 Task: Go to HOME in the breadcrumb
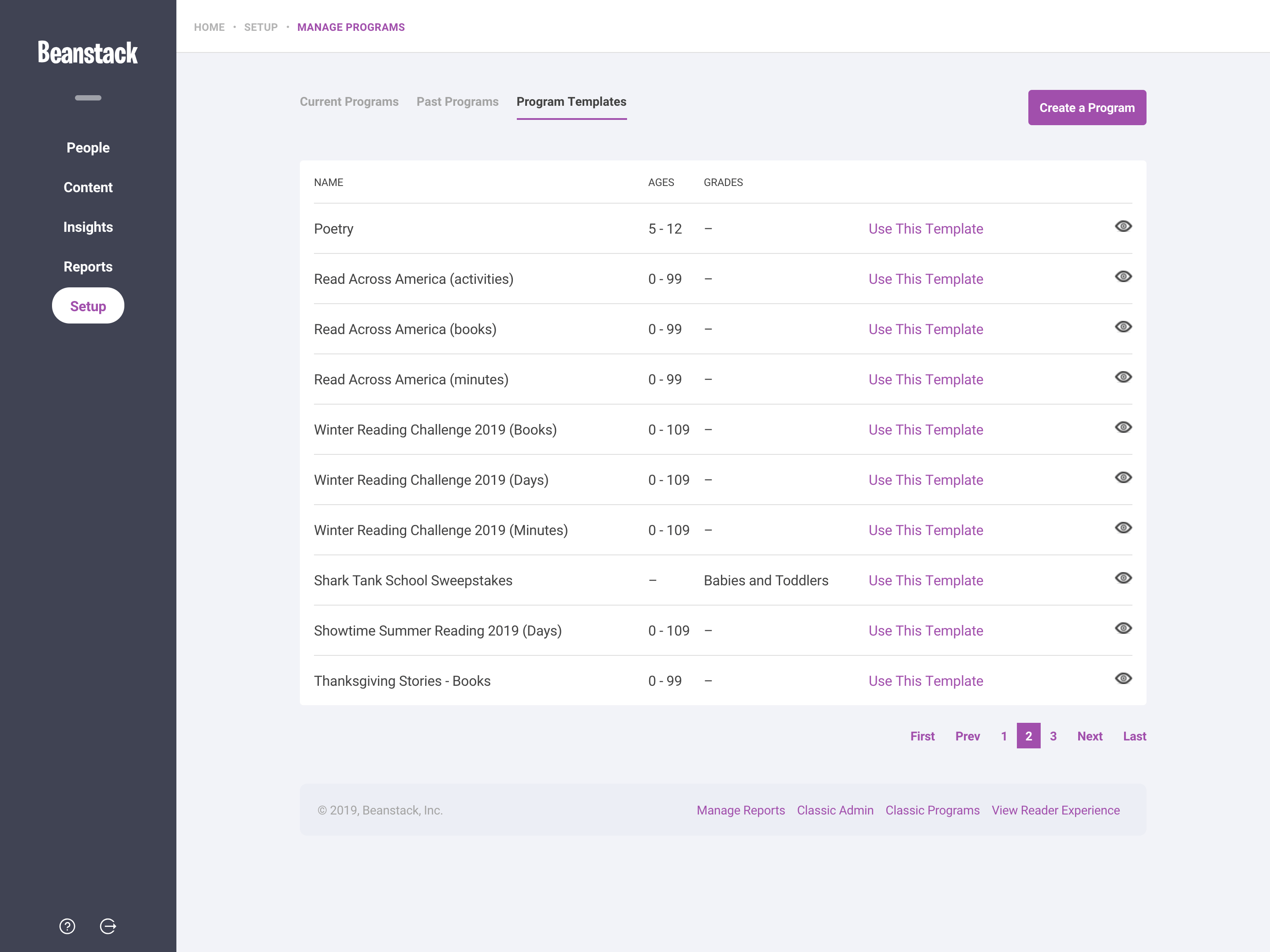click(209, 27)
